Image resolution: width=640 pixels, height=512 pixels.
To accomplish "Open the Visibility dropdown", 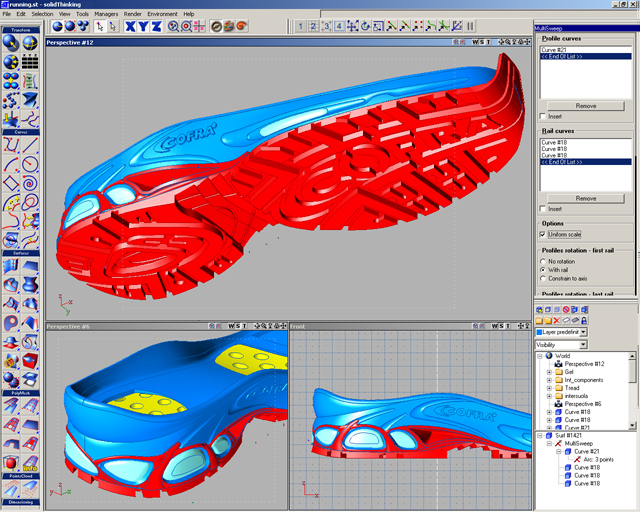I will [584, 345].
